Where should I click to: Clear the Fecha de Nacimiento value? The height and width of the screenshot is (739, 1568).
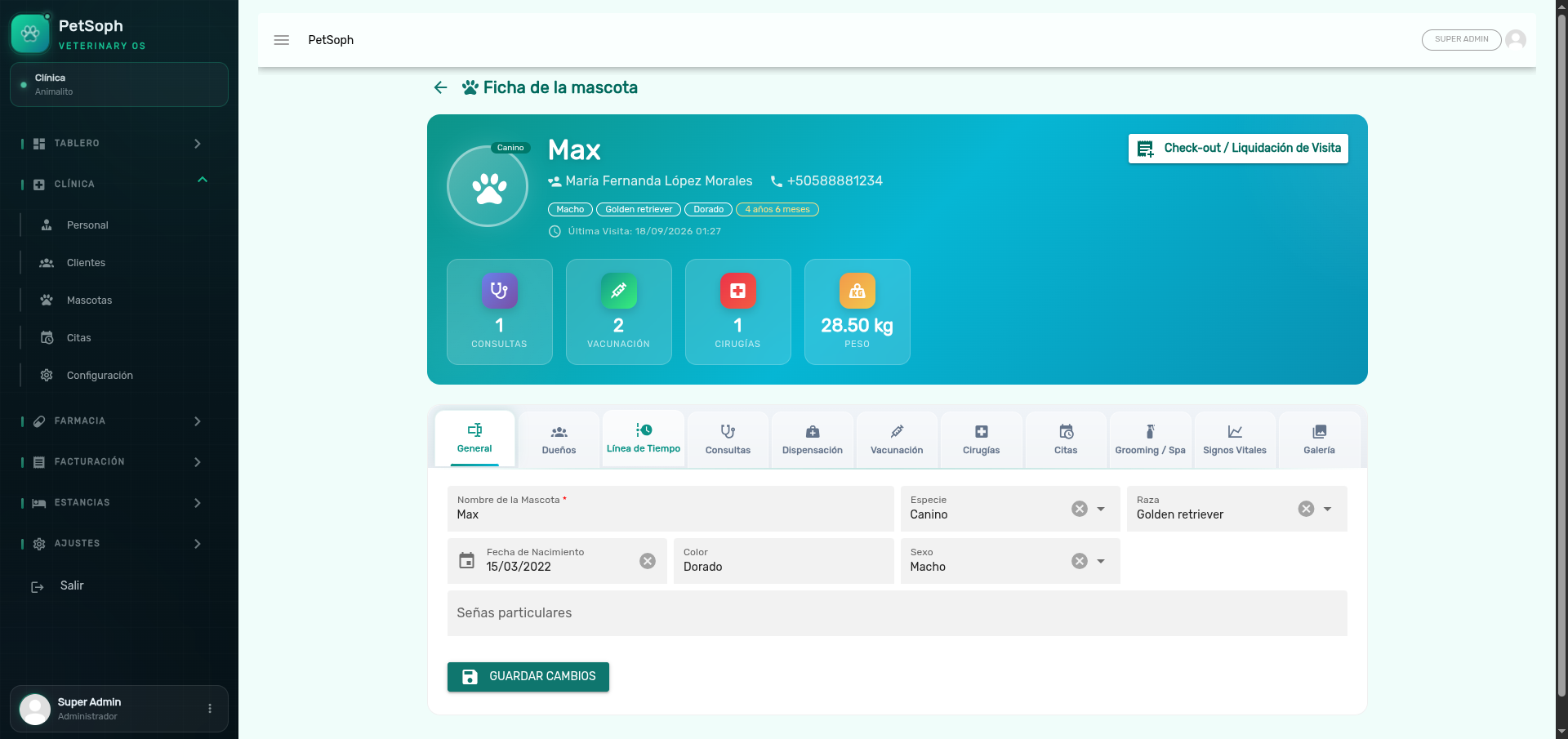648,561
